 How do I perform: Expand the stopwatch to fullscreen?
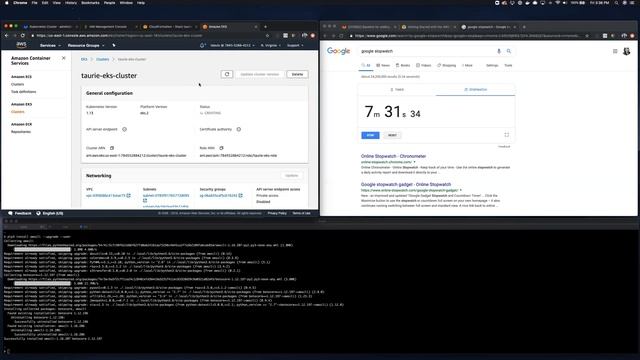507,135
